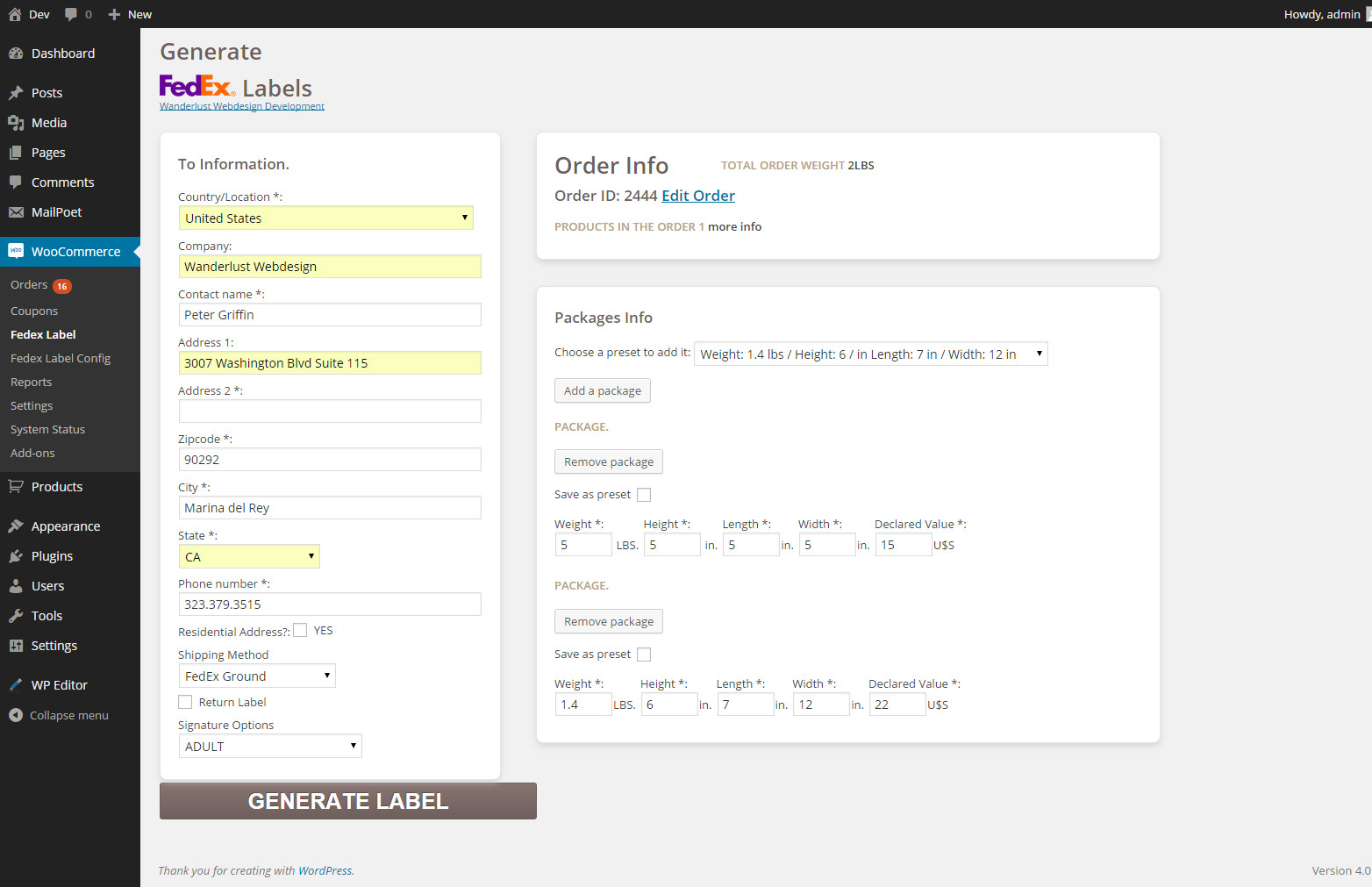Click the plus New icon in admin bar
The image size is (1372, 887).
114,14
